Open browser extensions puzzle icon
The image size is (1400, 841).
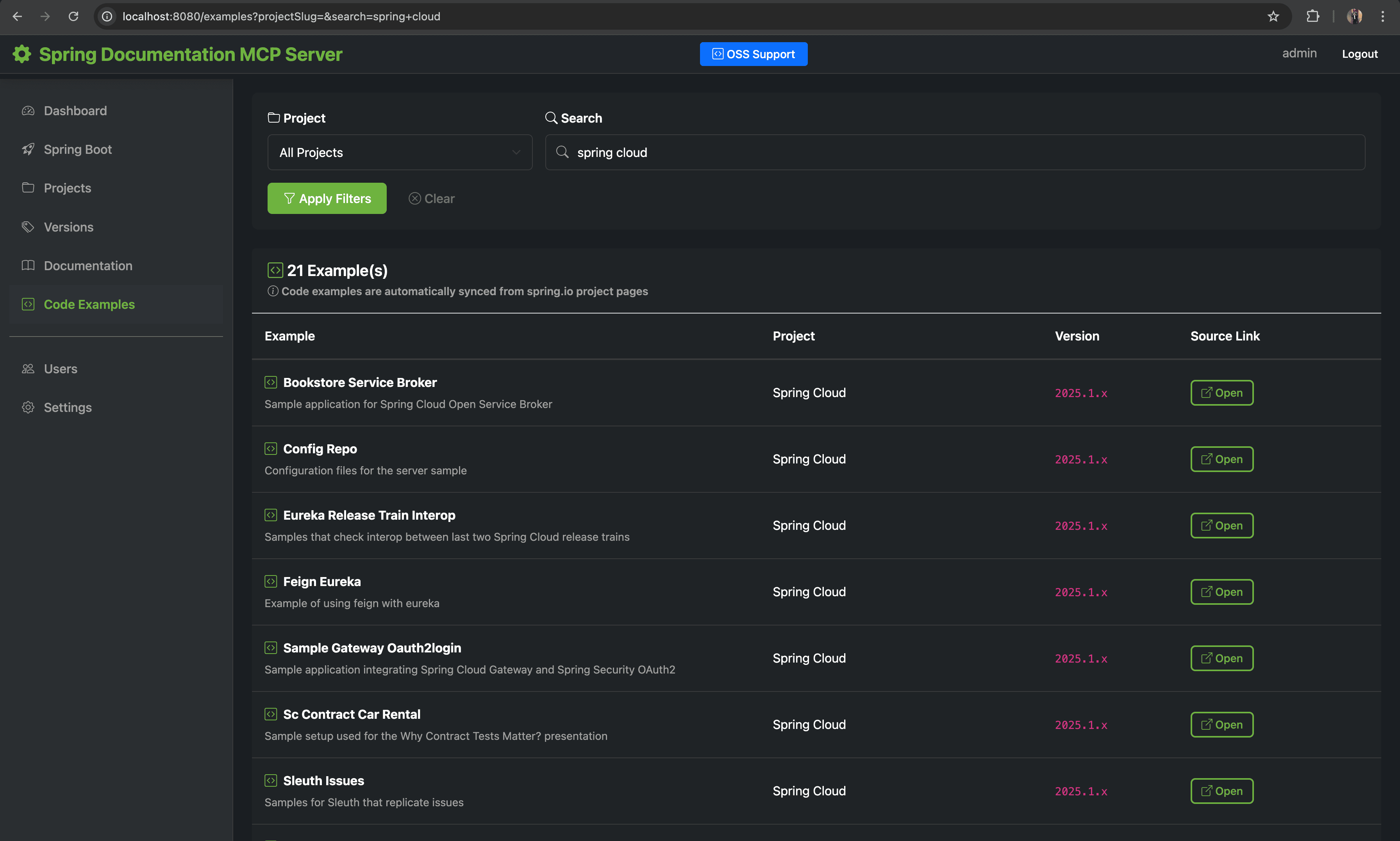[x=1313, y=16]
